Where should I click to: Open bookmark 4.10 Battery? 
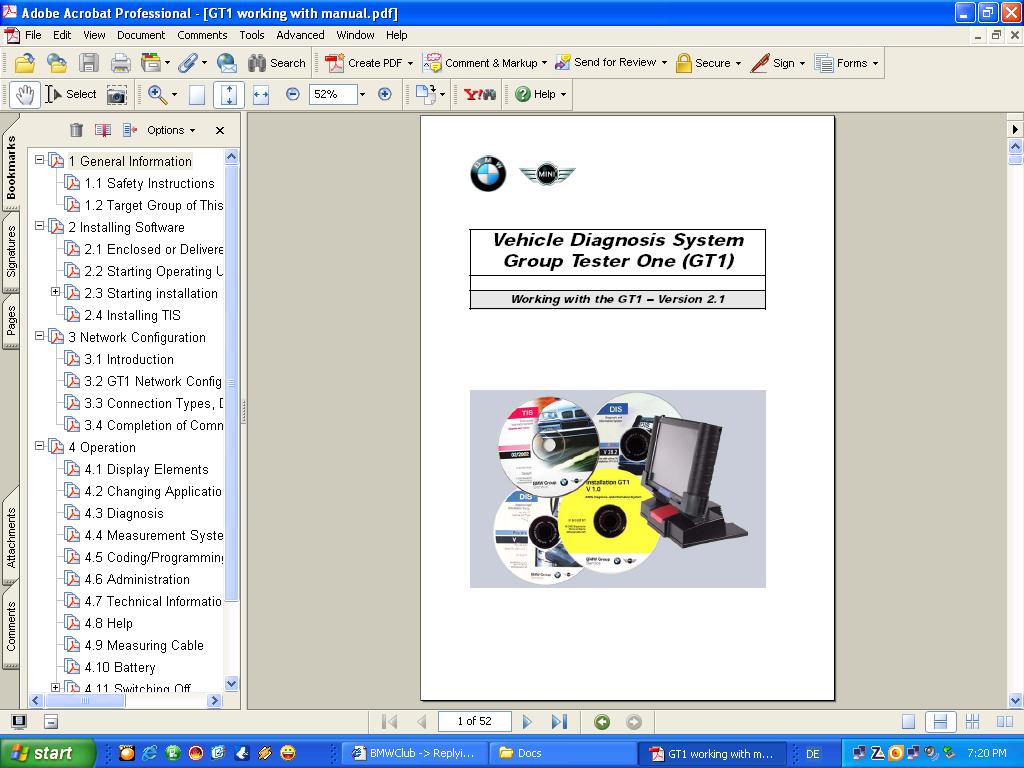pos(120,667)
